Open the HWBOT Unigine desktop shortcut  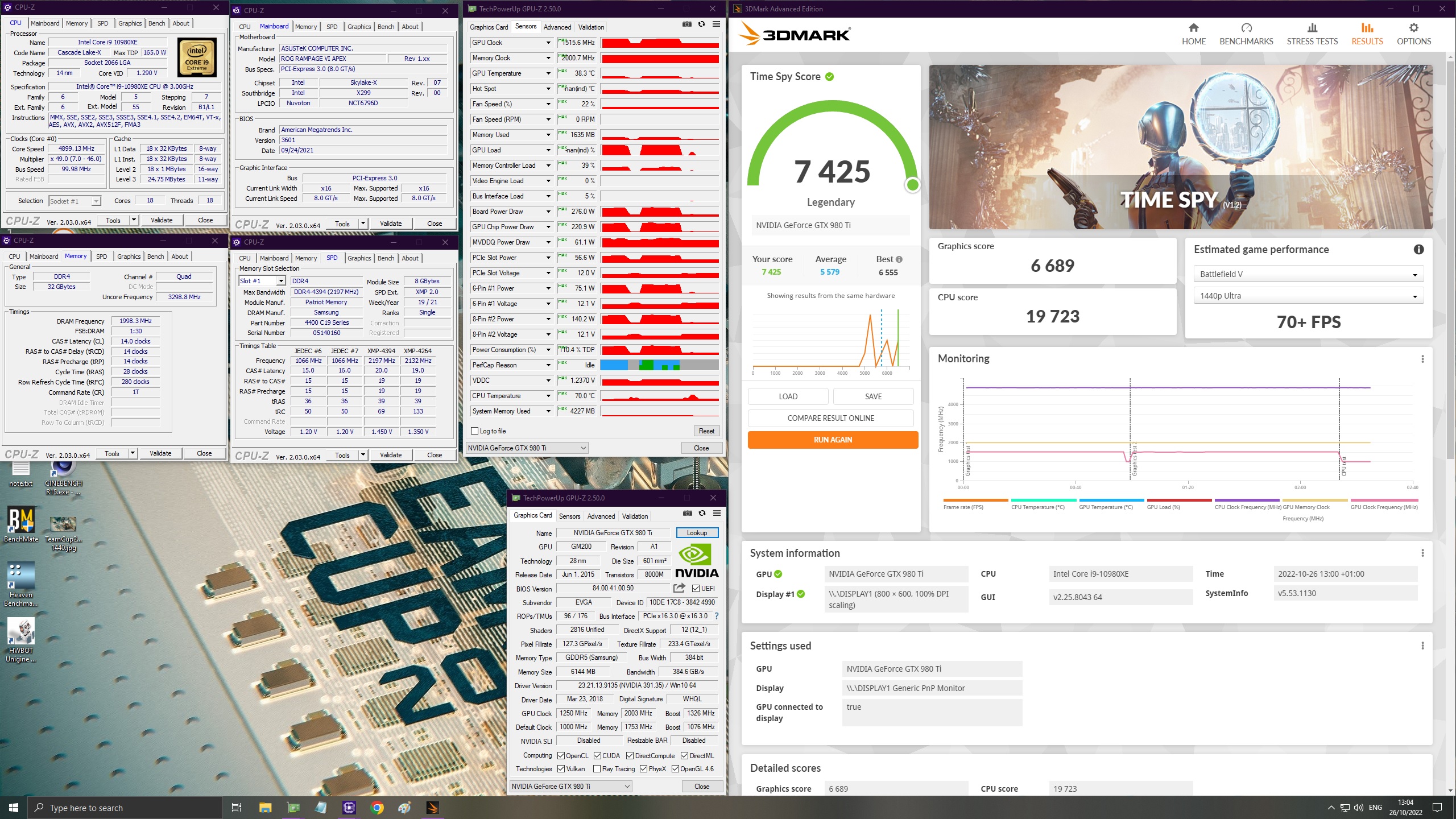(x=21, y=640)
